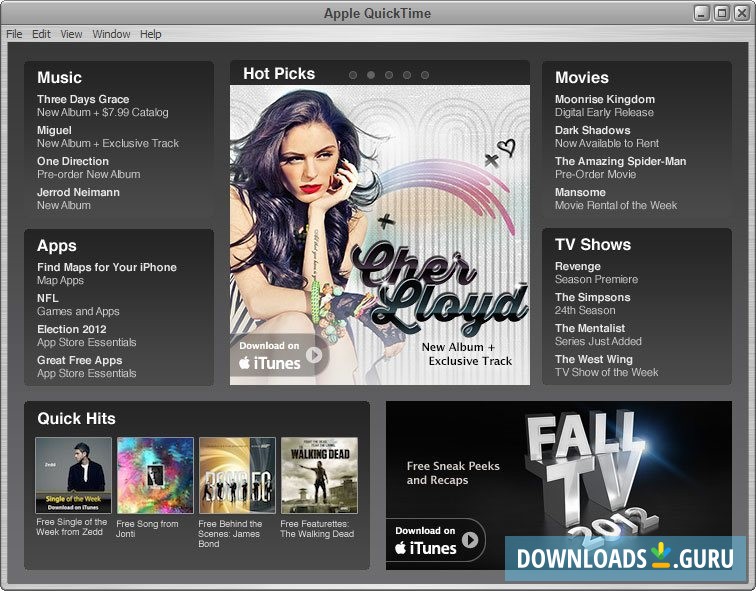Open The Simpsons 24th Season link
The height and width of the screenshot is (591, 756).
[593, 304]
